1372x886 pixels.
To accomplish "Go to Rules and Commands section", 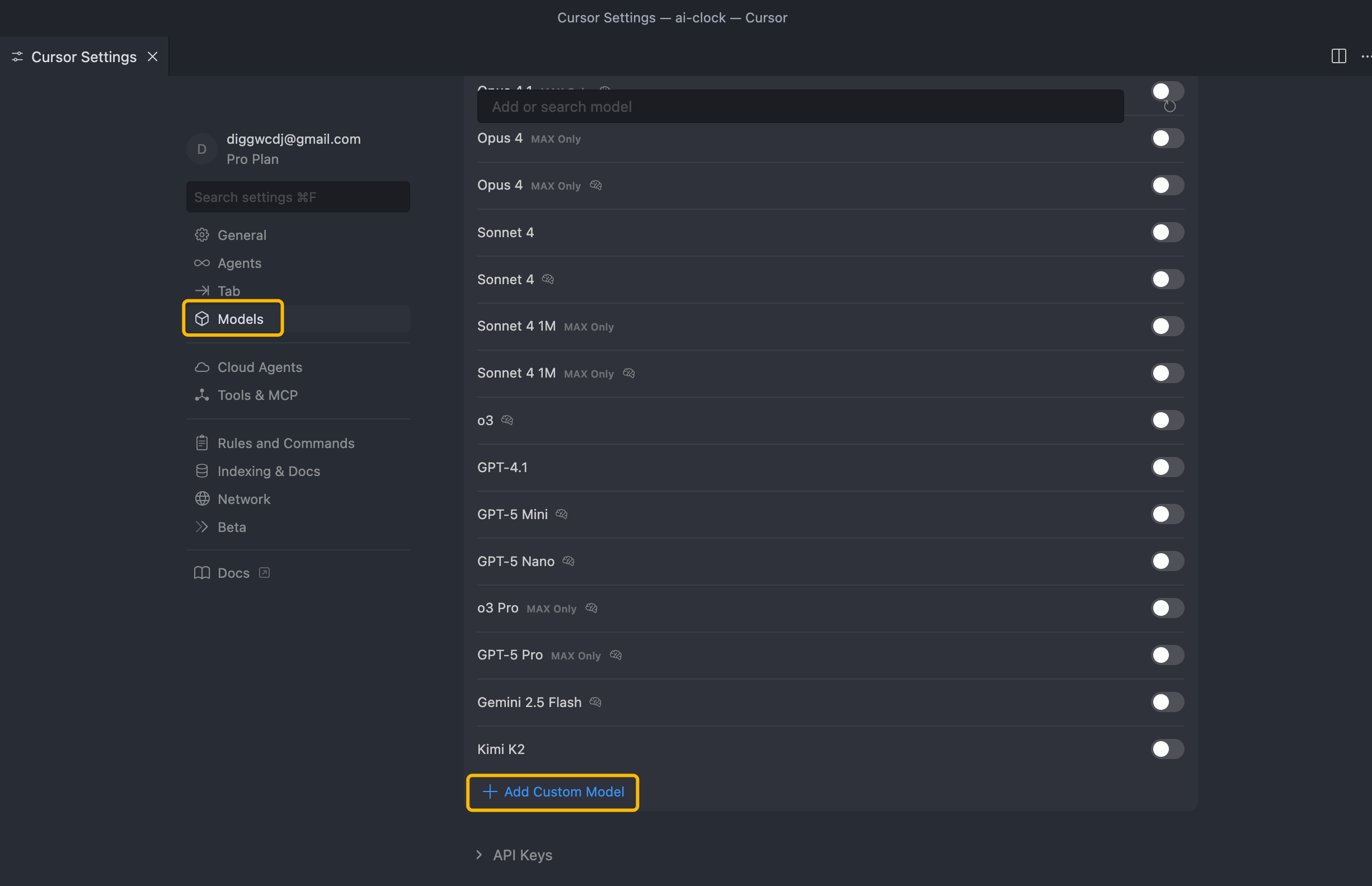I will [285, 443].
